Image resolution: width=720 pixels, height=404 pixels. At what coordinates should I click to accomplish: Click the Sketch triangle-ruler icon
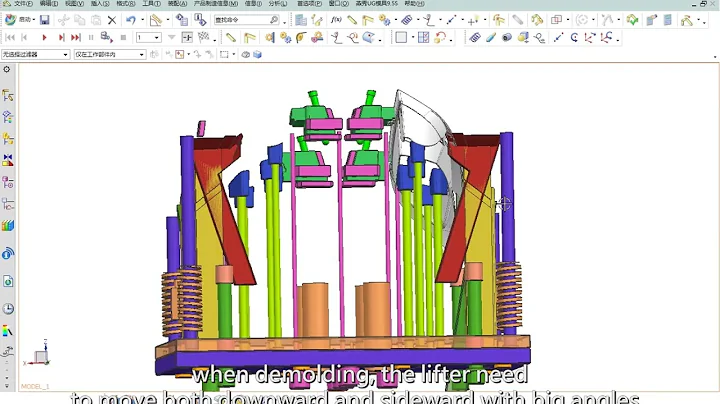(x=156, y=20)
